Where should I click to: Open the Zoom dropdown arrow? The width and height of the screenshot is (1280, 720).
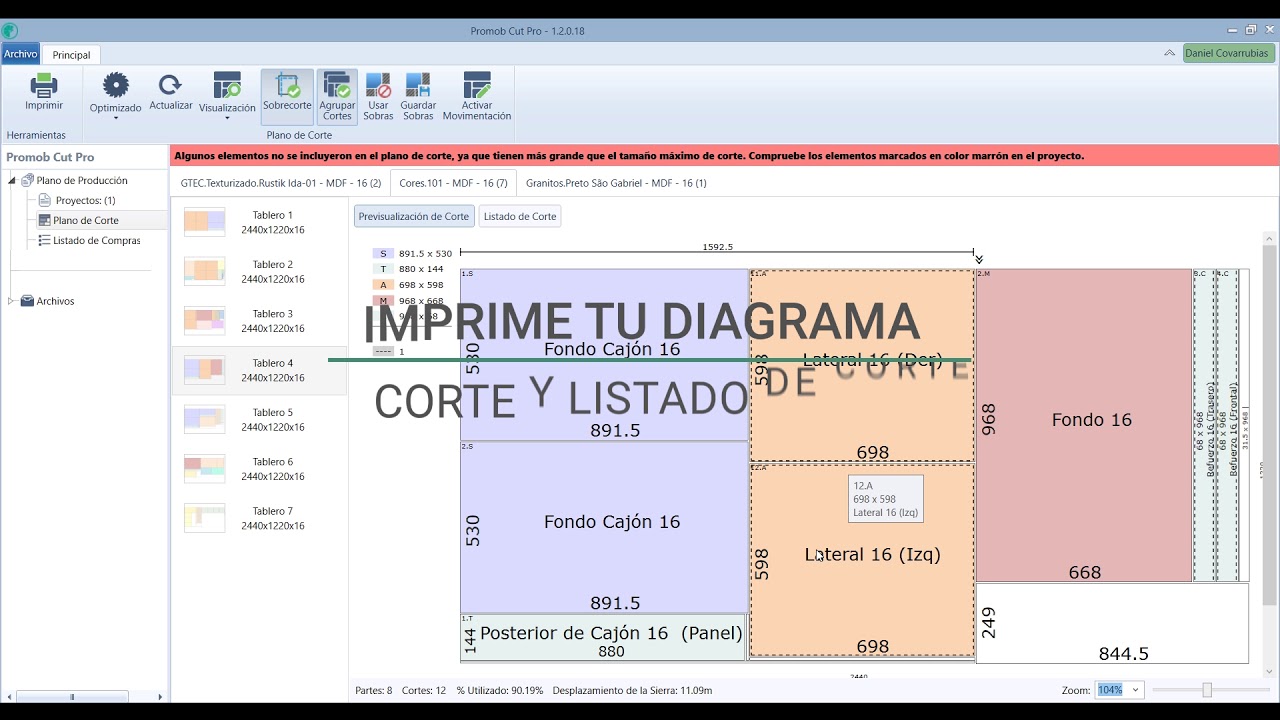[x=1135, y=690]
